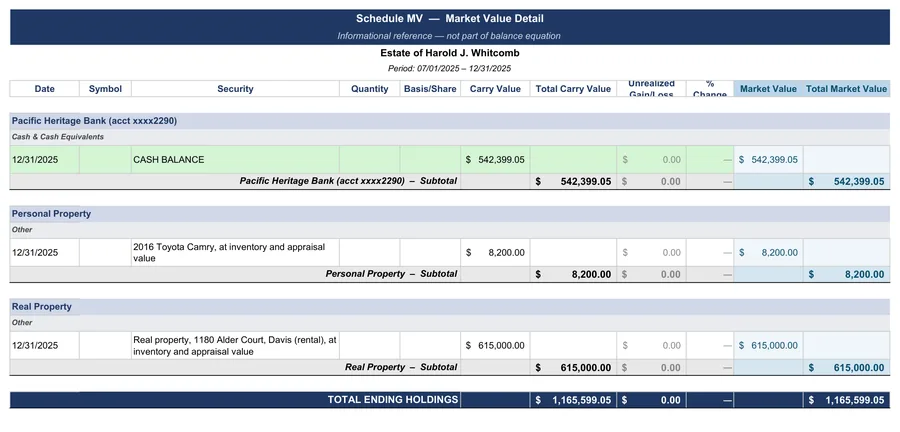Click CASH BALANCE unrealized gain/loss 0.00
Screen dimensions: 900x432
coord(651,159)
